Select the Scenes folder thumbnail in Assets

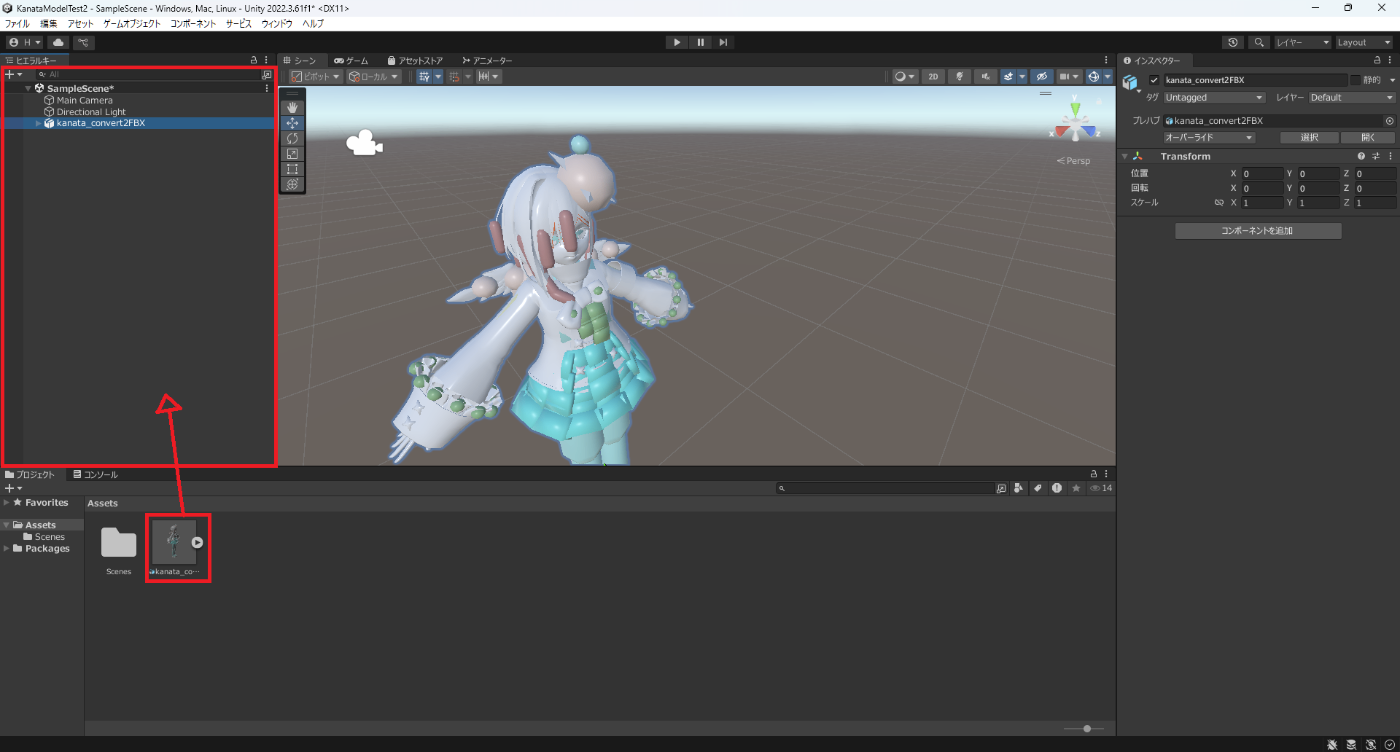coord(118,543)
